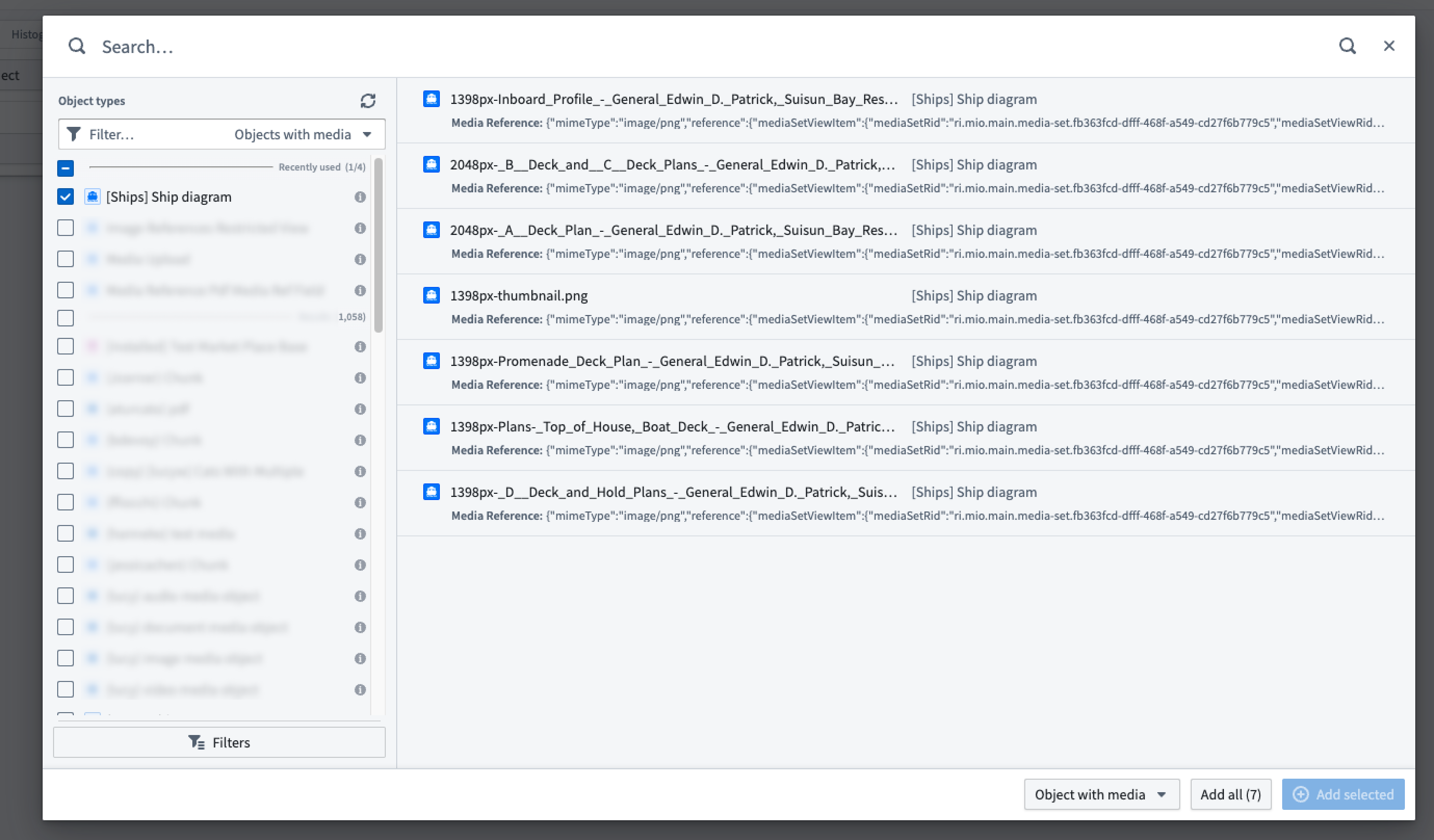Uncheck the [Ships] Ship diagram checkbox

(x=66, y=197)
